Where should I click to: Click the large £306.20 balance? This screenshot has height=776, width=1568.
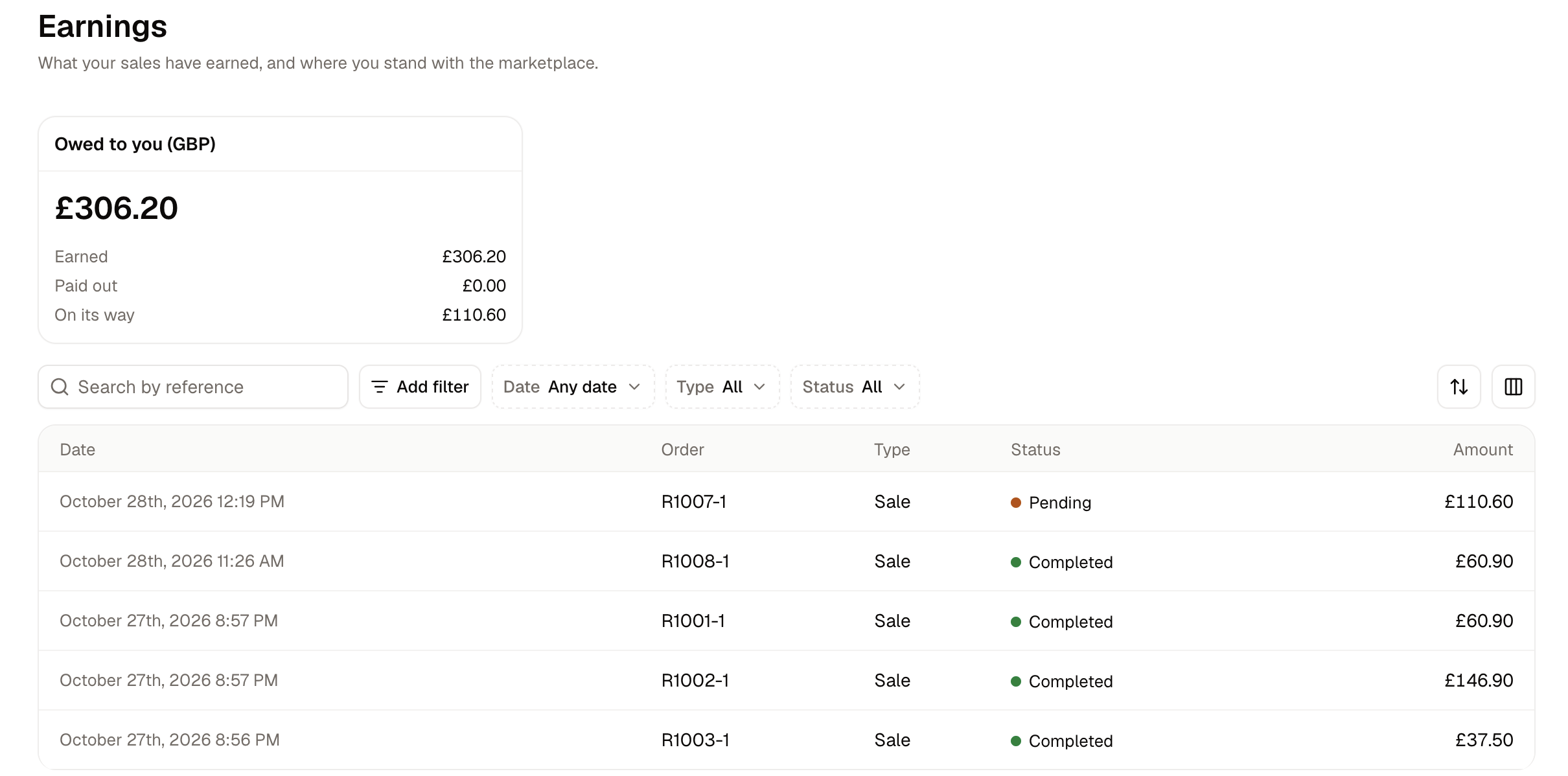click(116, 208)
